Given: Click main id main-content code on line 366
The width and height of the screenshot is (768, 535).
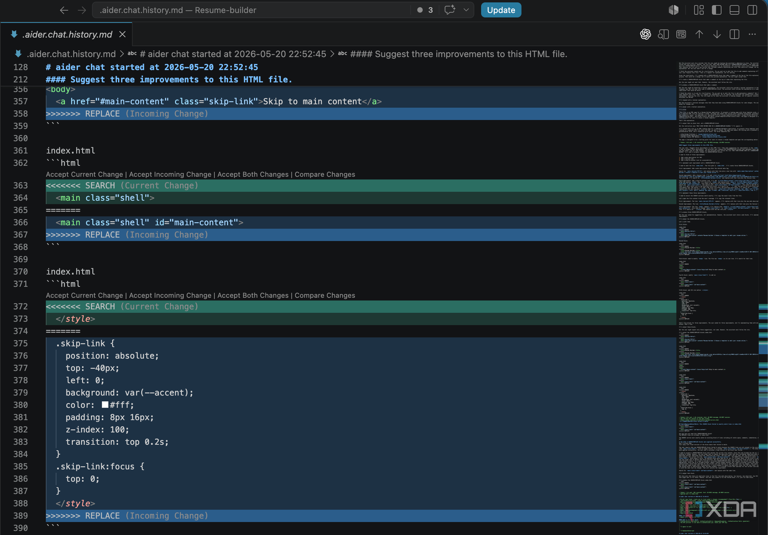Looking at the screenshot, I should coord(149,222).
